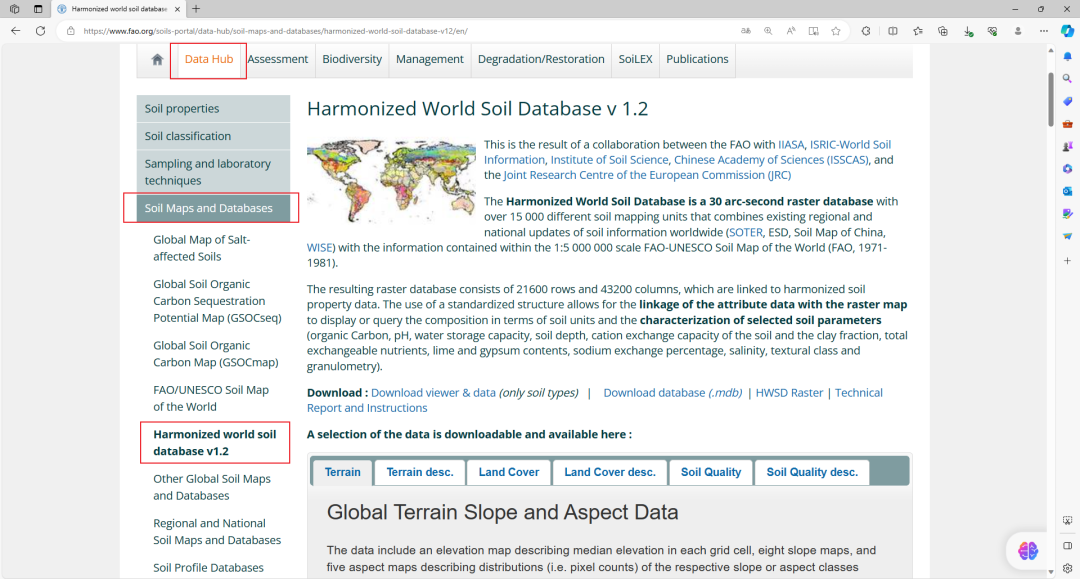Open Outlook in sidebar
1080x579 pixels.
(x=1068, y=191)
